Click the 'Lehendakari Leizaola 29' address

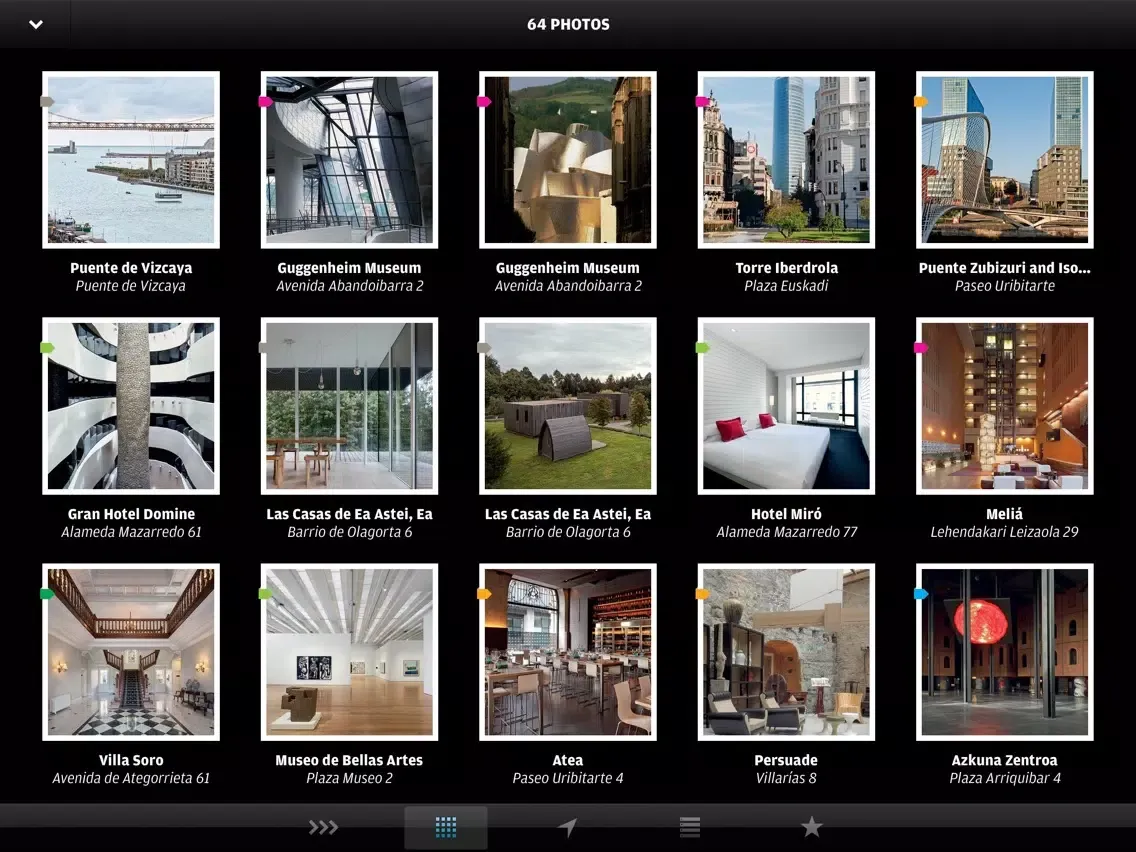(1005, 532)
